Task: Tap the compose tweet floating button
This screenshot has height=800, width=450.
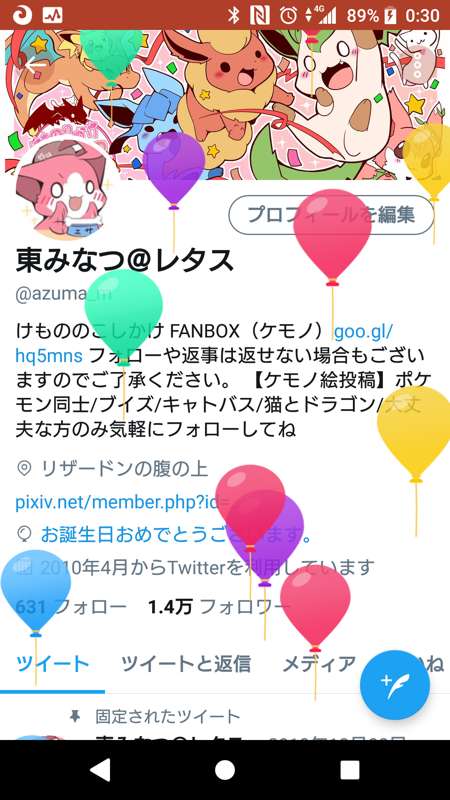Action: click(x=394, y=685)
